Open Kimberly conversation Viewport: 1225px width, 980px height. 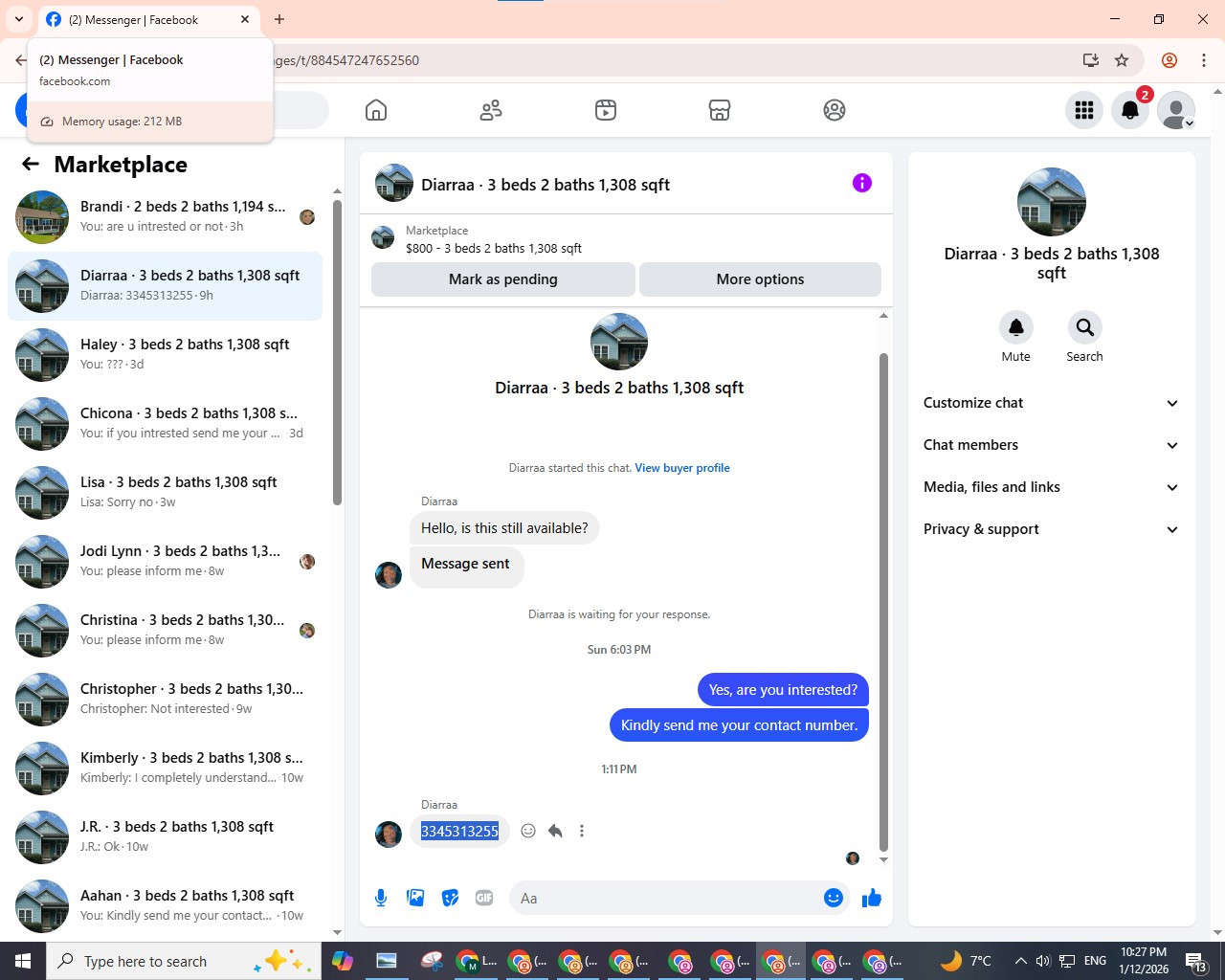165,768
